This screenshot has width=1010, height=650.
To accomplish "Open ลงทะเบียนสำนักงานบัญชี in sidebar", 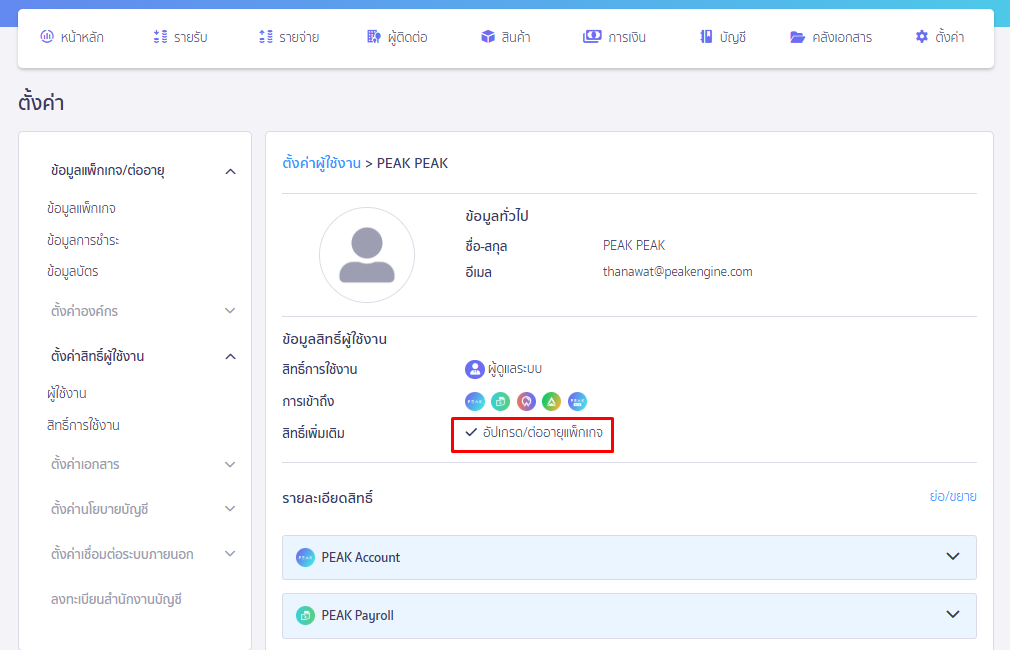I will (116, 599).
